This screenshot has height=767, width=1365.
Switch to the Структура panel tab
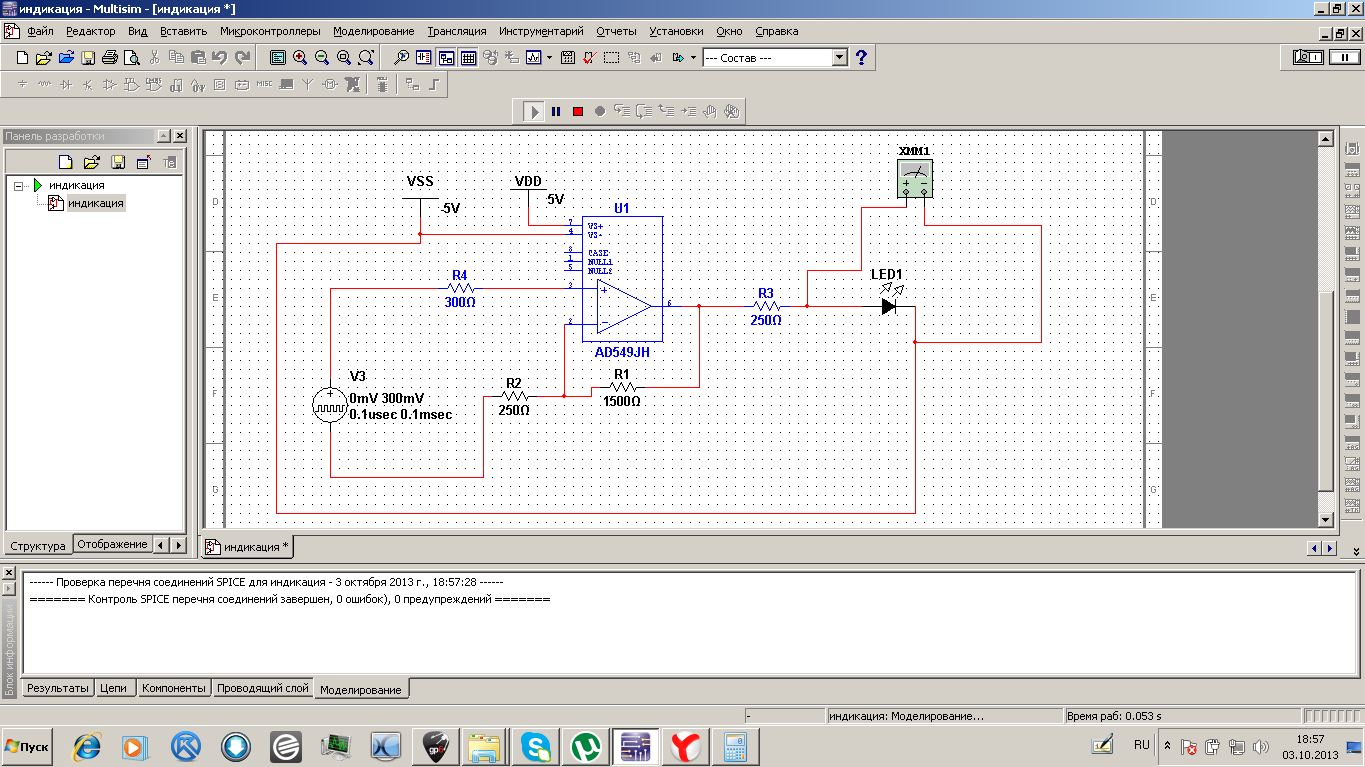pyautogui.click(x=38, y=546)
